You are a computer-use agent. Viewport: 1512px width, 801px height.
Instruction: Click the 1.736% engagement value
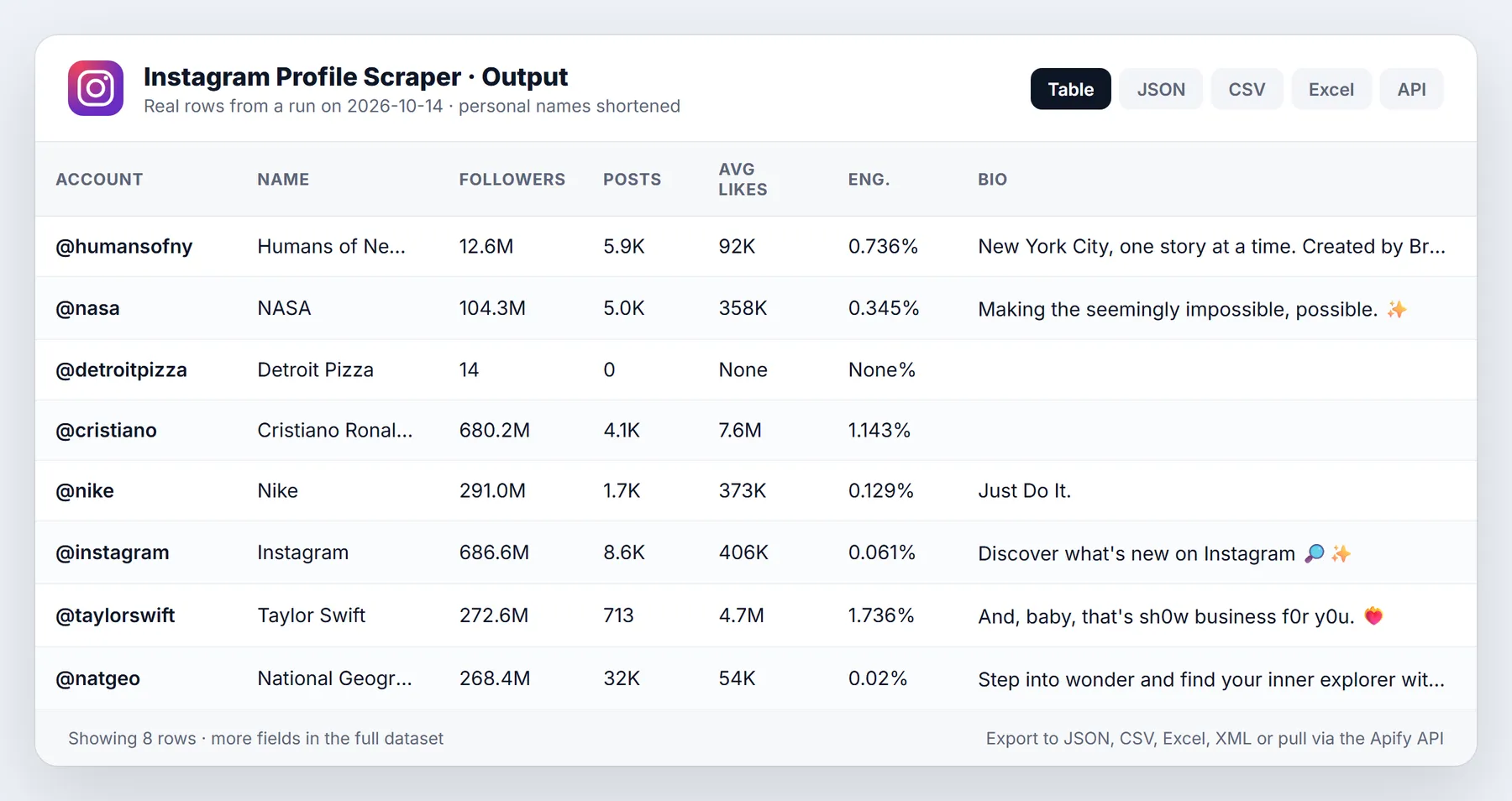(880, 616)
